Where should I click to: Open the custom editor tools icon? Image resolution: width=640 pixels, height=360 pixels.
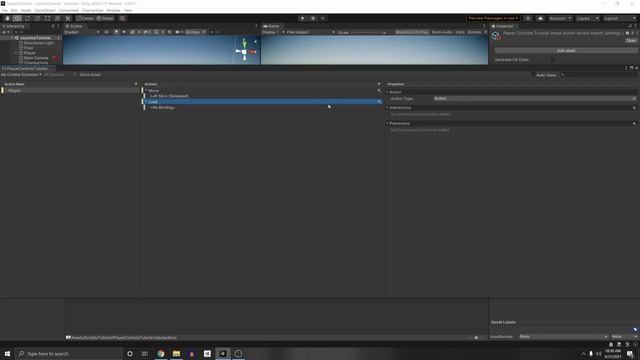pos(68,18)
